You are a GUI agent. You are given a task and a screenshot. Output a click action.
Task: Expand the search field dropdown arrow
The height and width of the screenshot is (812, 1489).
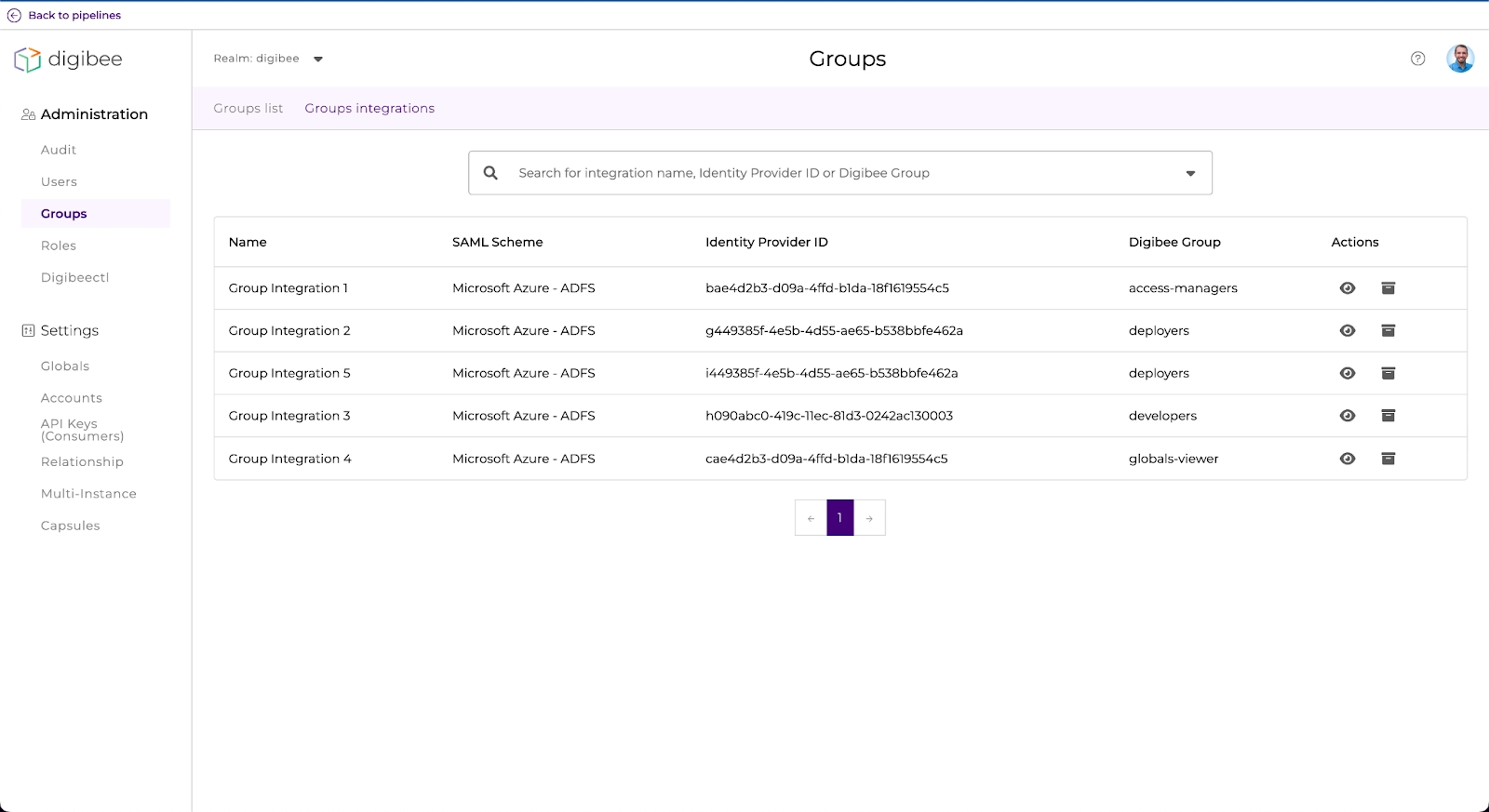(x=1189, y=173)
